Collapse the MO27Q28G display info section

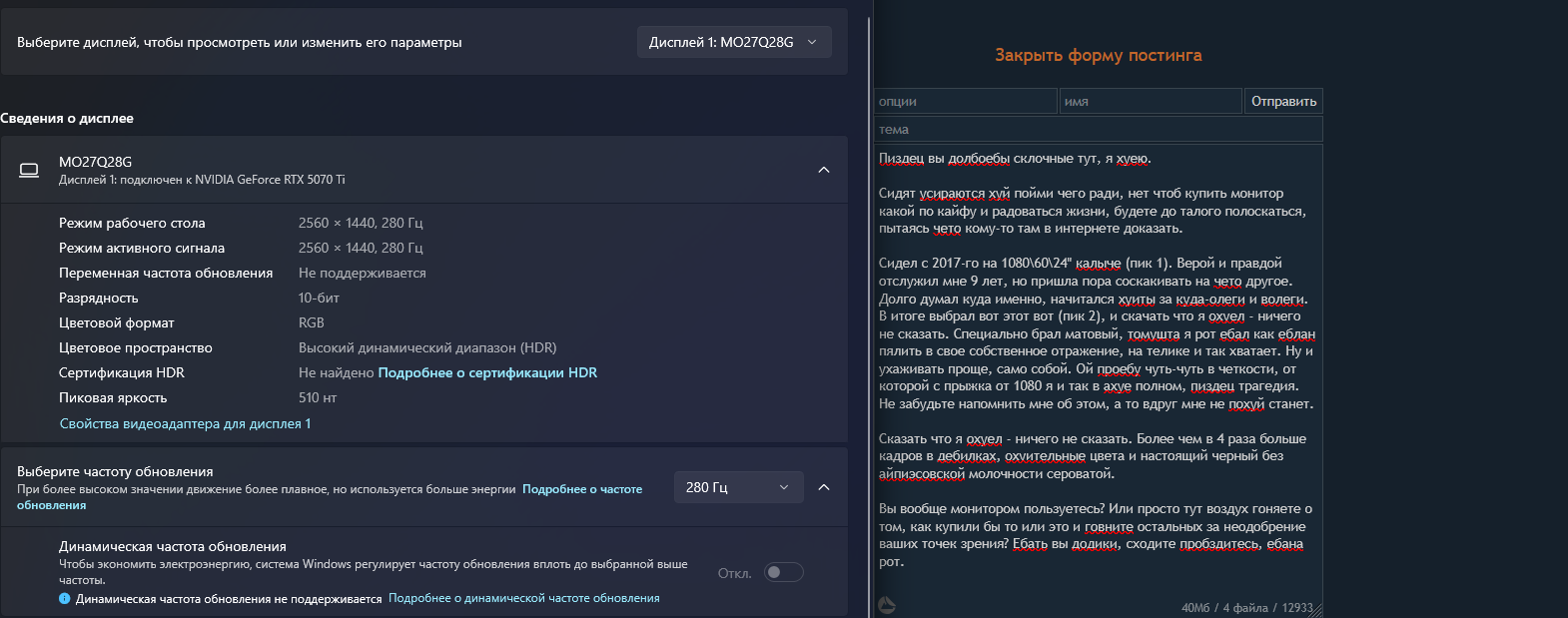coord(824,170)
